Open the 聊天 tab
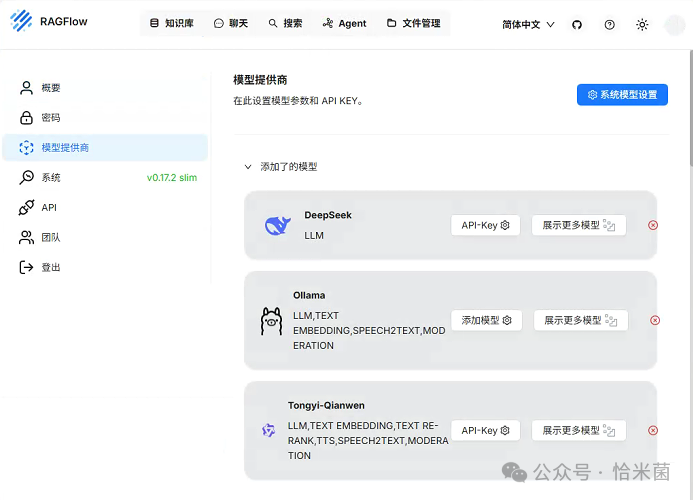Screen dimensions: 693x500 (231, 23)
